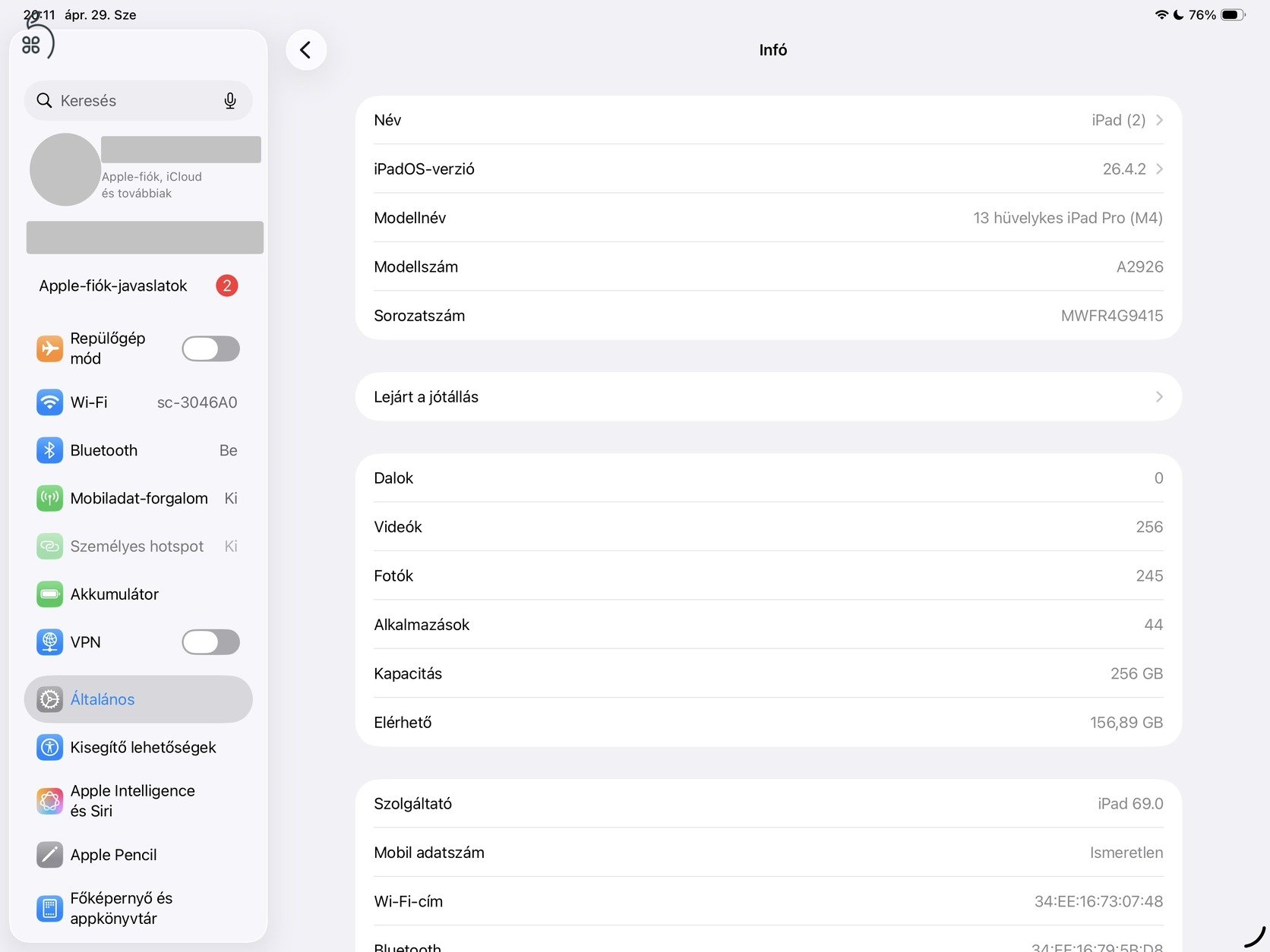Screen dimensions: 1270x952
Task: Tap the Keresés search field
Action: point(138,101)
